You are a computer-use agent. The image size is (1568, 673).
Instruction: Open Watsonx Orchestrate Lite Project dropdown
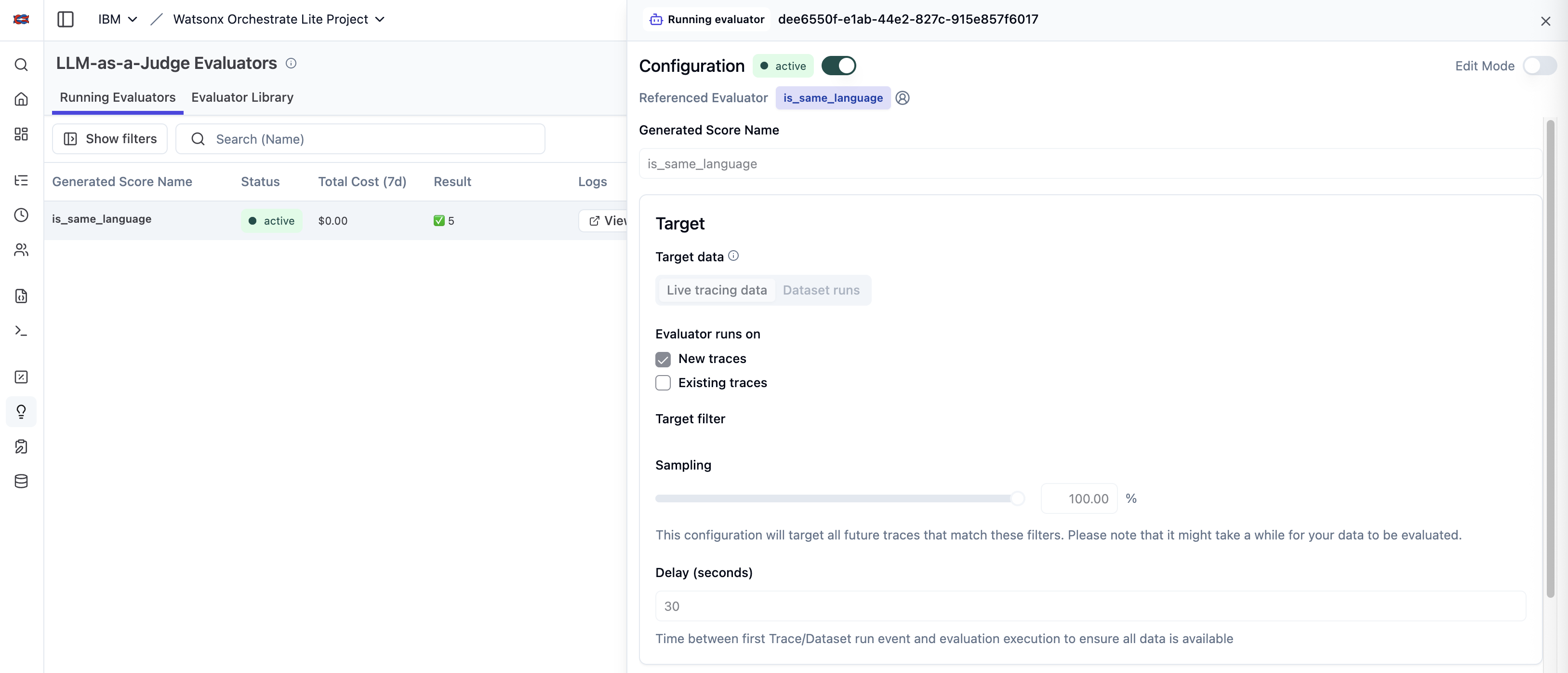pos(279,19)
